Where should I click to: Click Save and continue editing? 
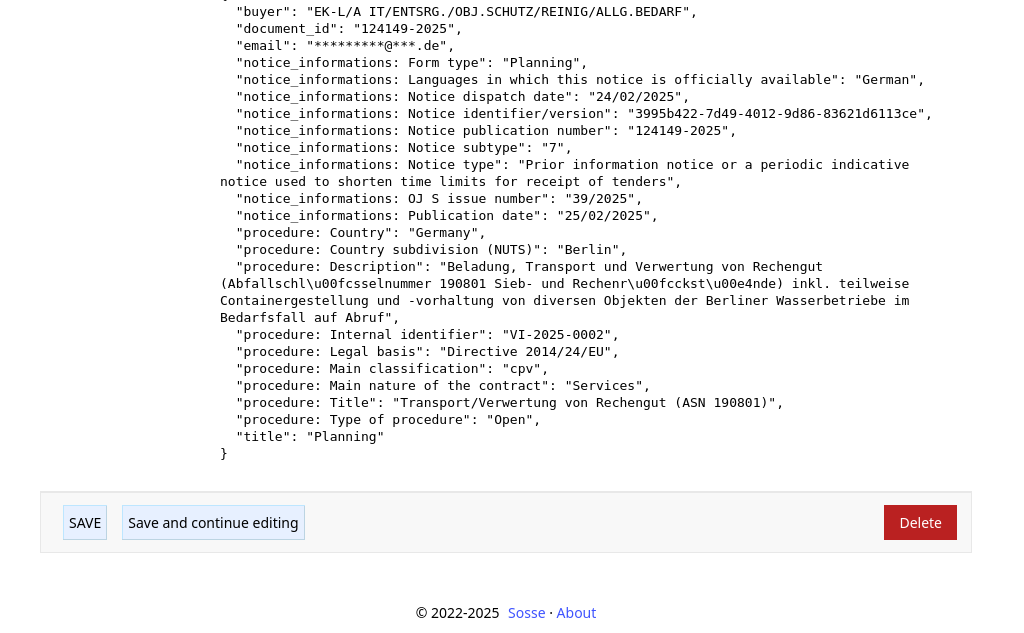pyautogui.click(x=213, y=523)
